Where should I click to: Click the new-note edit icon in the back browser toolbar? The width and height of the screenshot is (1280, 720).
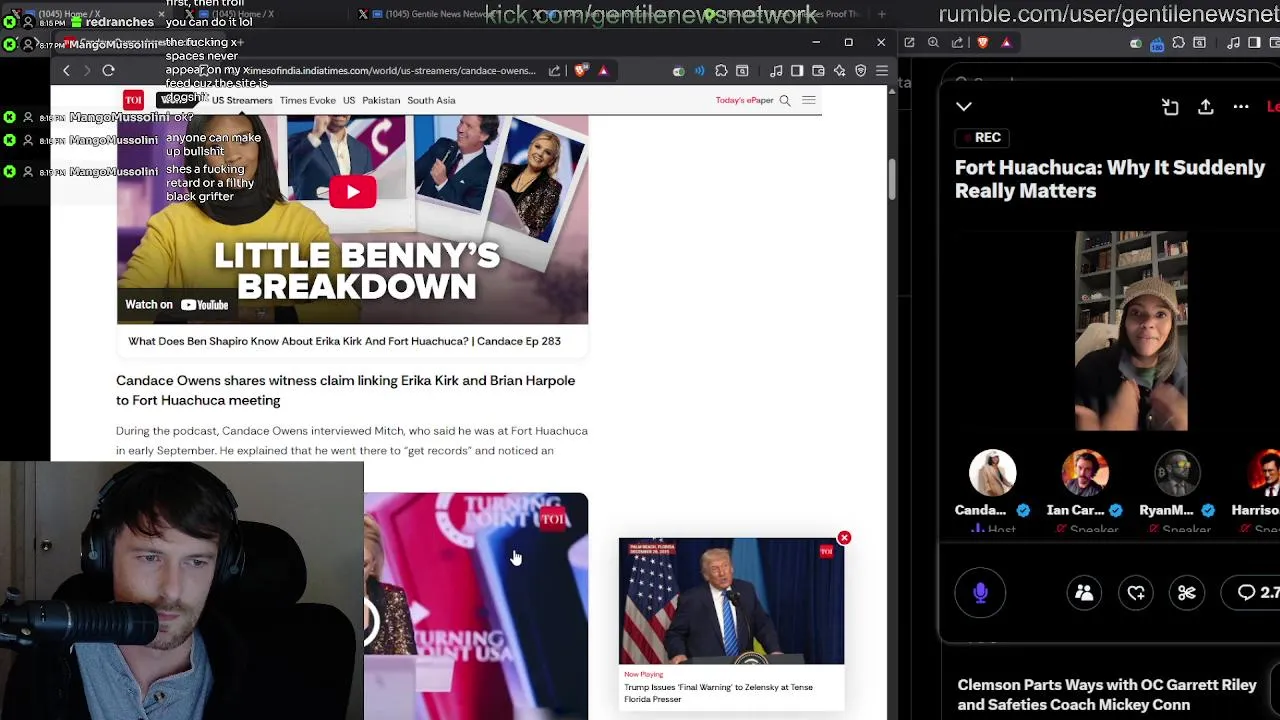[x=909, y=43]
